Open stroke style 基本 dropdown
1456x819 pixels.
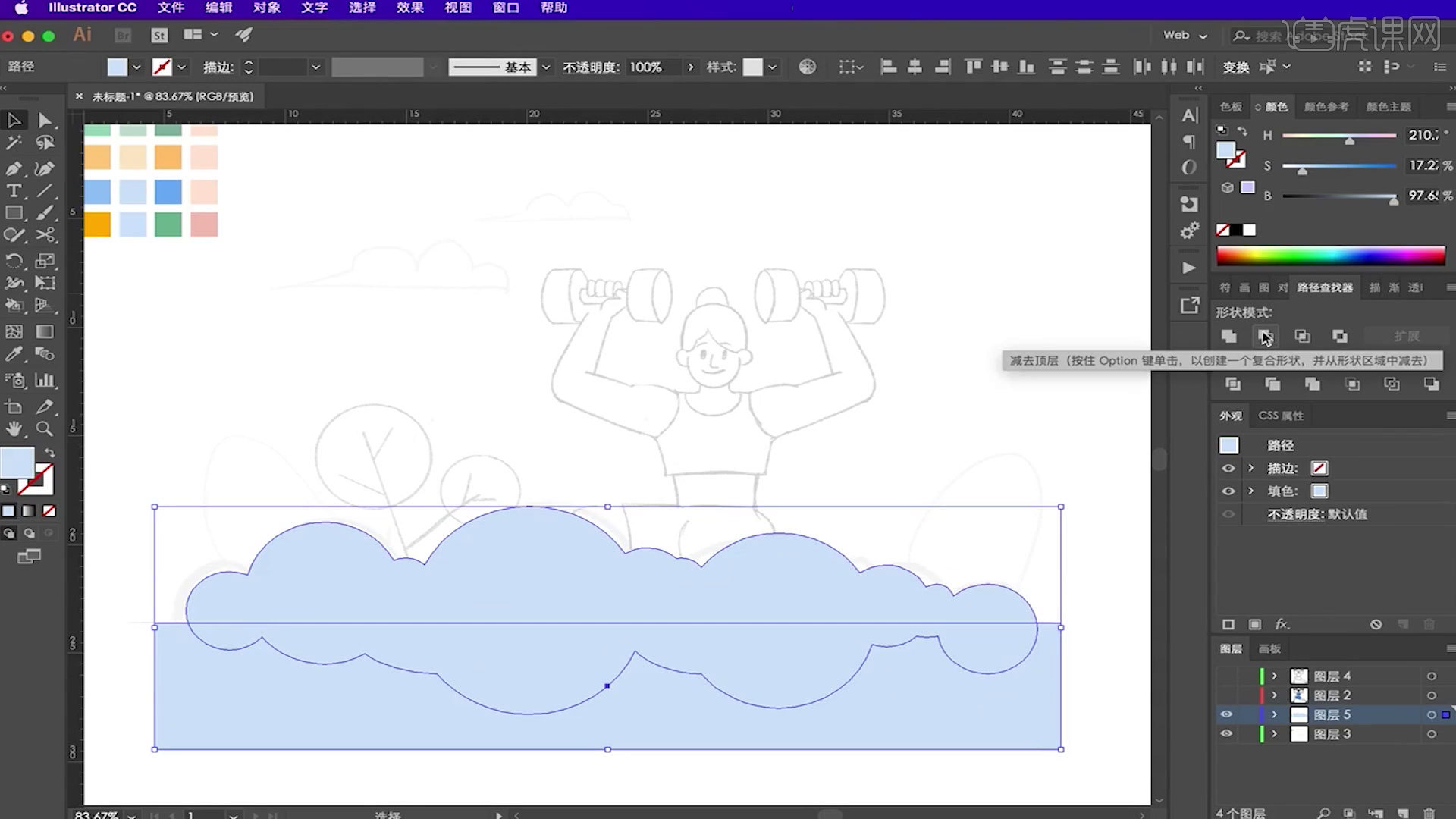click(546, 67)
